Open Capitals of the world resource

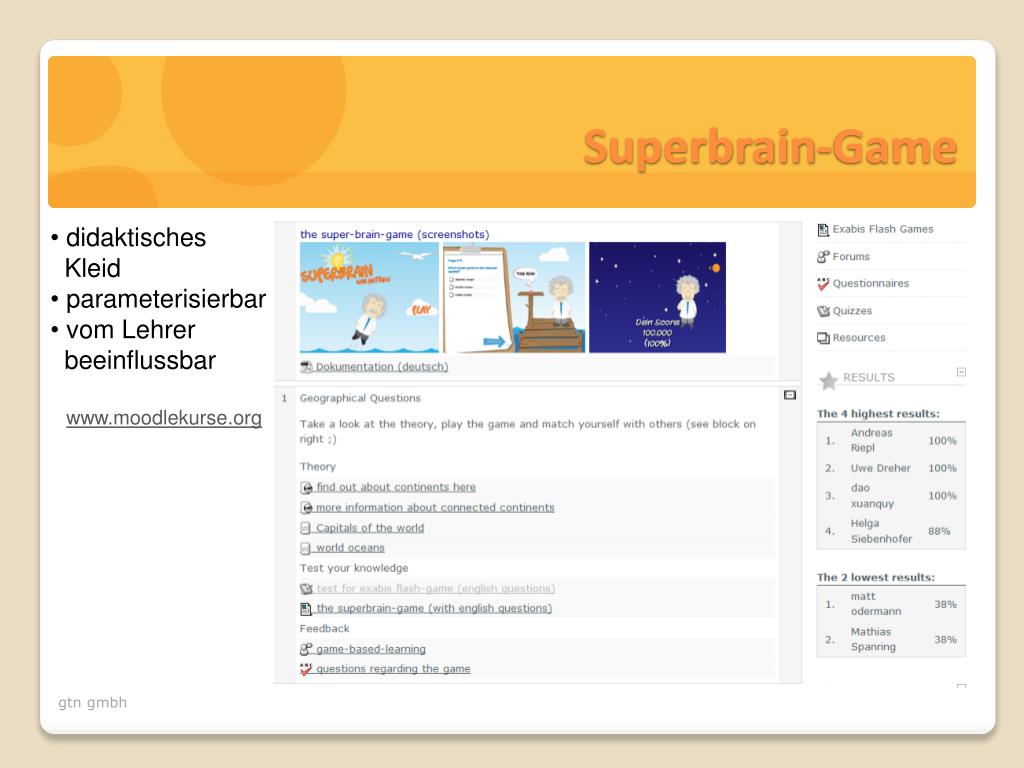pyautogui.click(x=370, y=528)
